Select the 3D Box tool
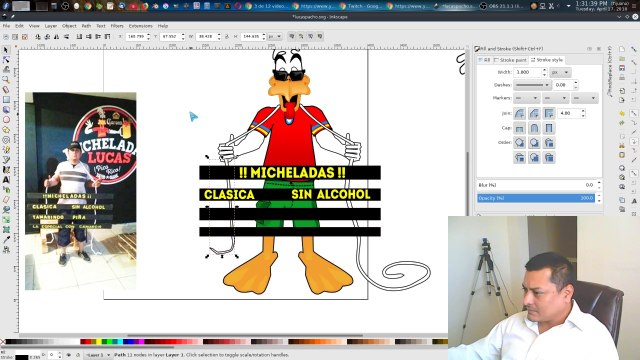This screenshot has width=640, height=360. (x=6, y=110)
